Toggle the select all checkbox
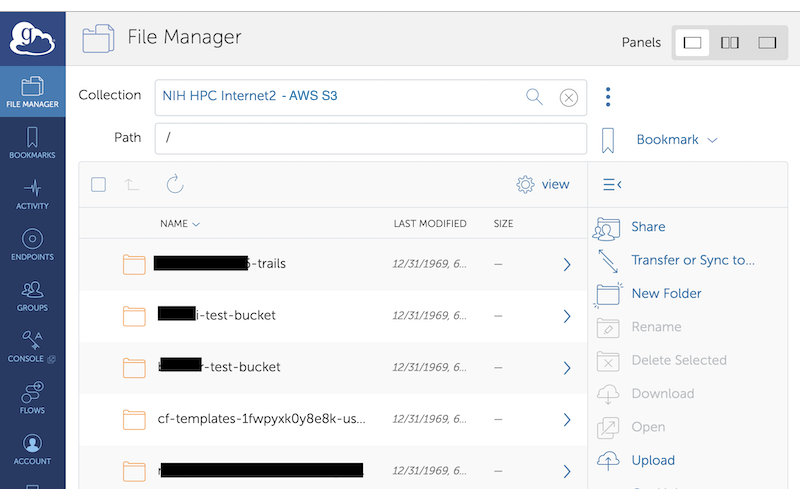 [x=98, y=184]
